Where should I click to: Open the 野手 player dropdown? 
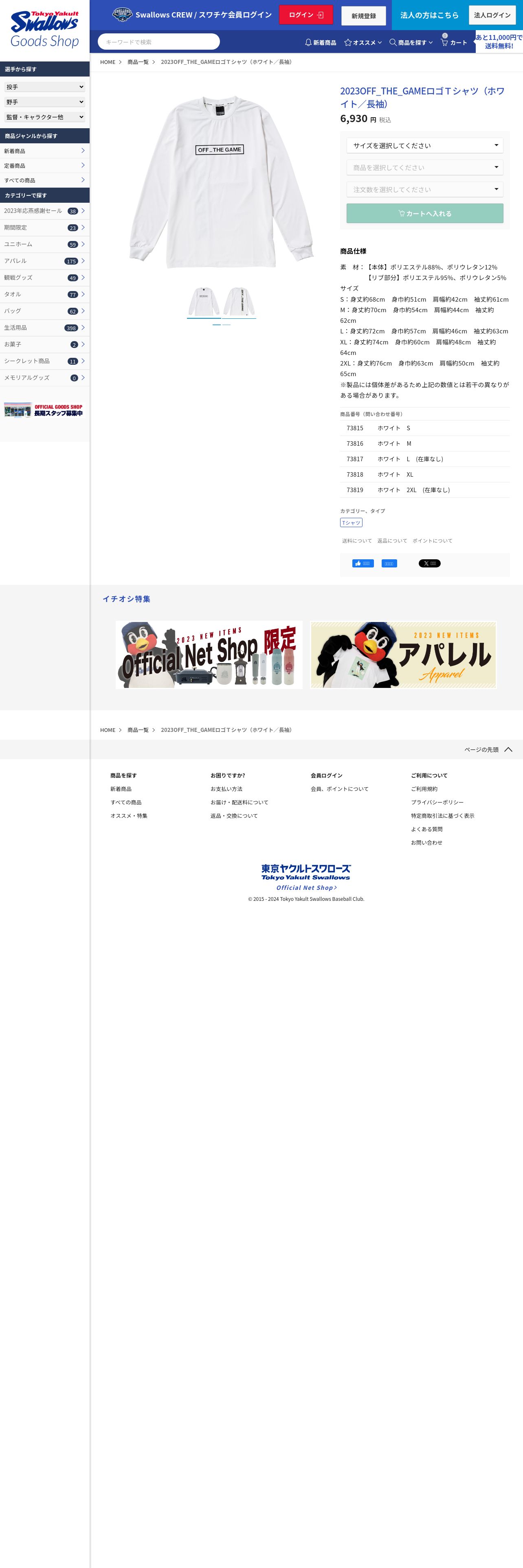tap(44, 102)
